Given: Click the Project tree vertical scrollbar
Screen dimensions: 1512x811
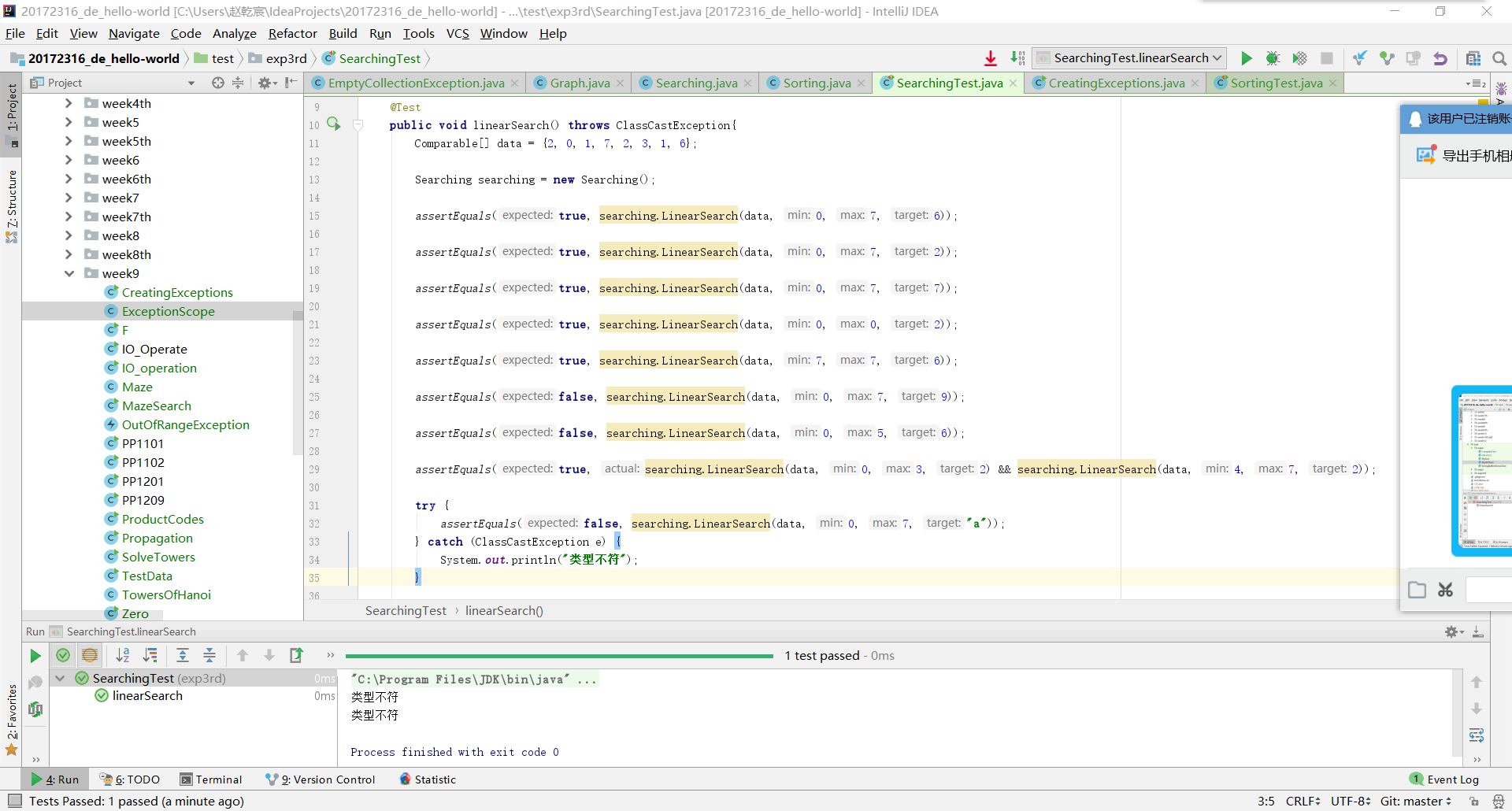Looking at the screenshot, I should 298,382.
